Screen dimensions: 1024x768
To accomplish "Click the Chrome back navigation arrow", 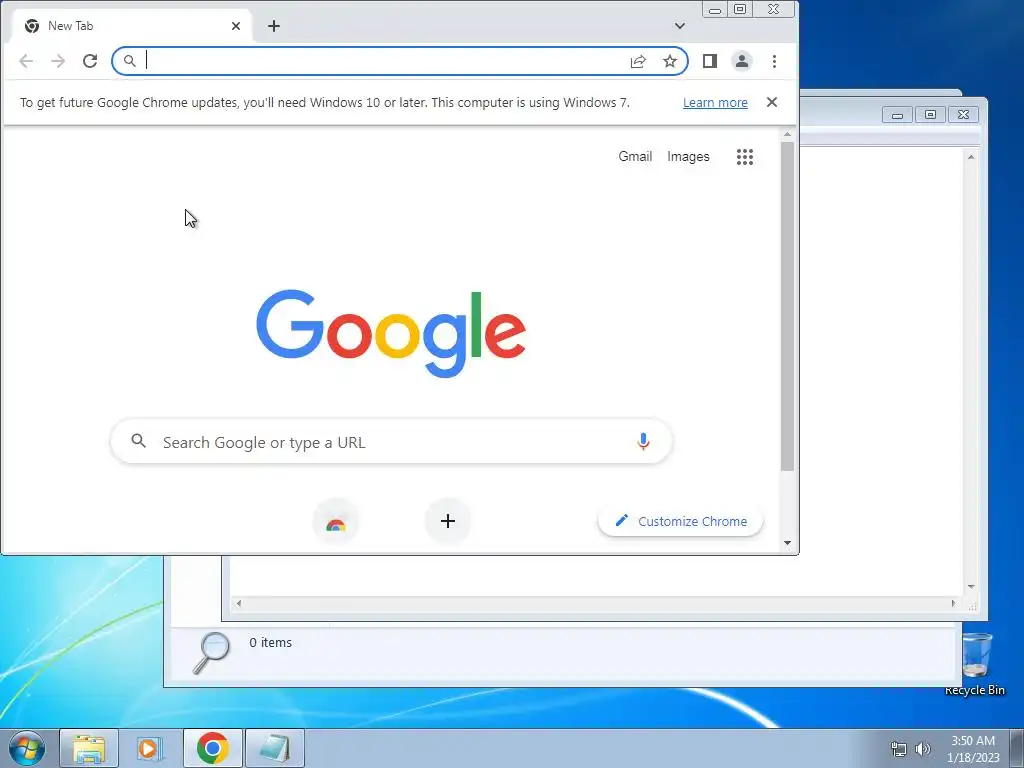I will (x=26, y=61).
